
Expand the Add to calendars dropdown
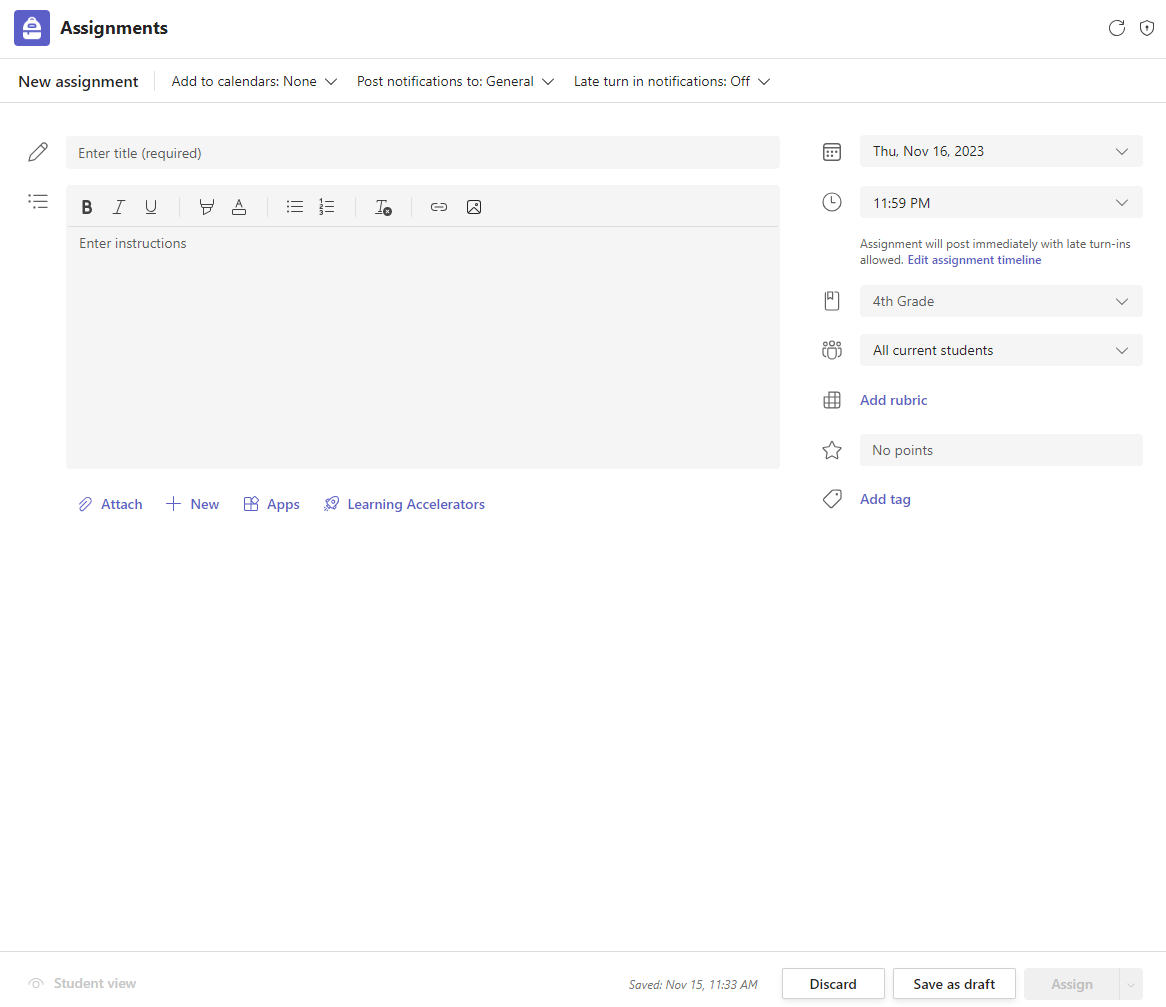pos(254,82)
